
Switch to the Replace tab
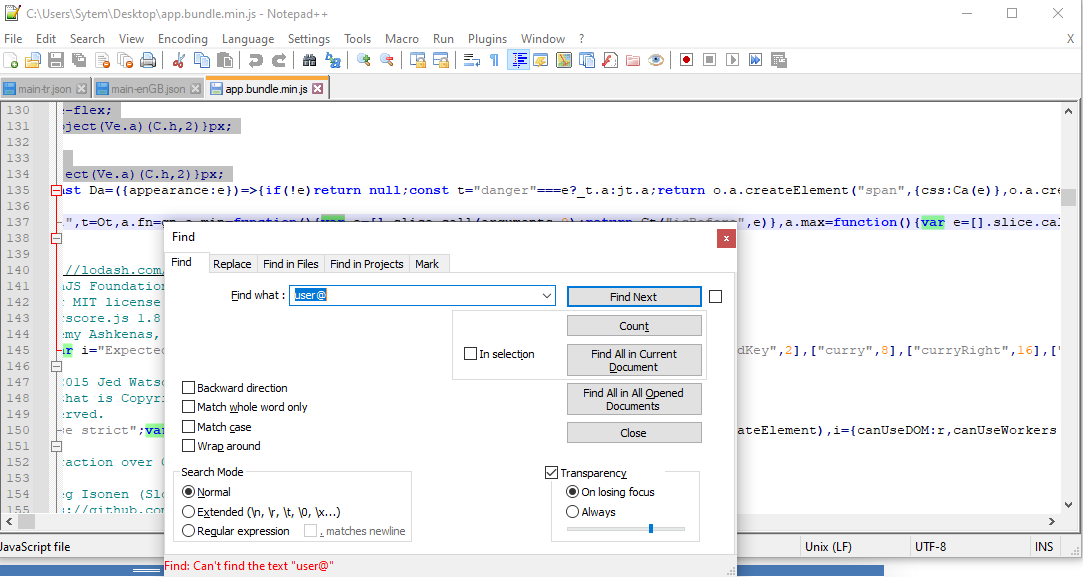coord(232,264)
